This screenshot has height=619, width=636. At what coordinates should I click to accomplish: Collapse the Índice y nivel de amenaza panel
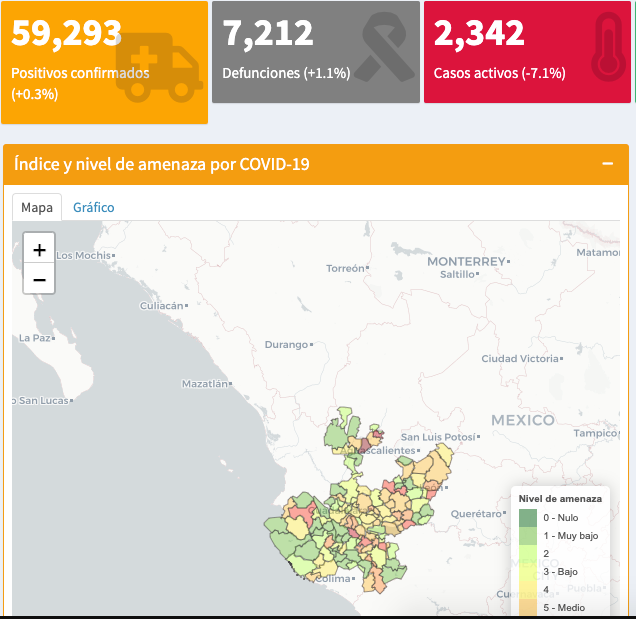tap(607, 163)
